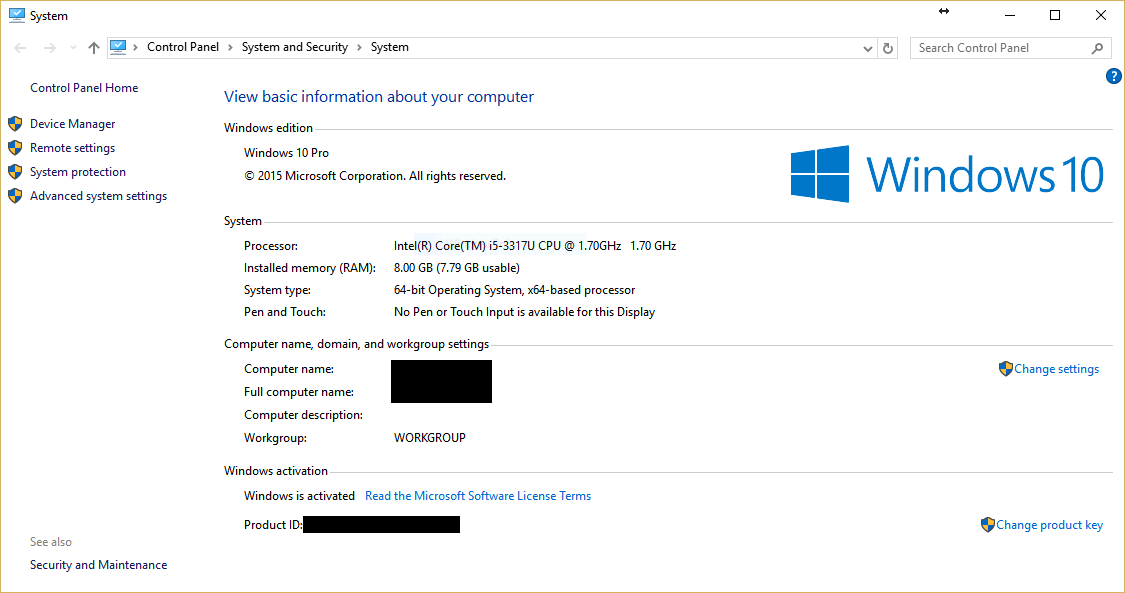The height and width of the screenshot is (593, 1125).
Task: Open System and Security breadcrumb
Action: 295,47
